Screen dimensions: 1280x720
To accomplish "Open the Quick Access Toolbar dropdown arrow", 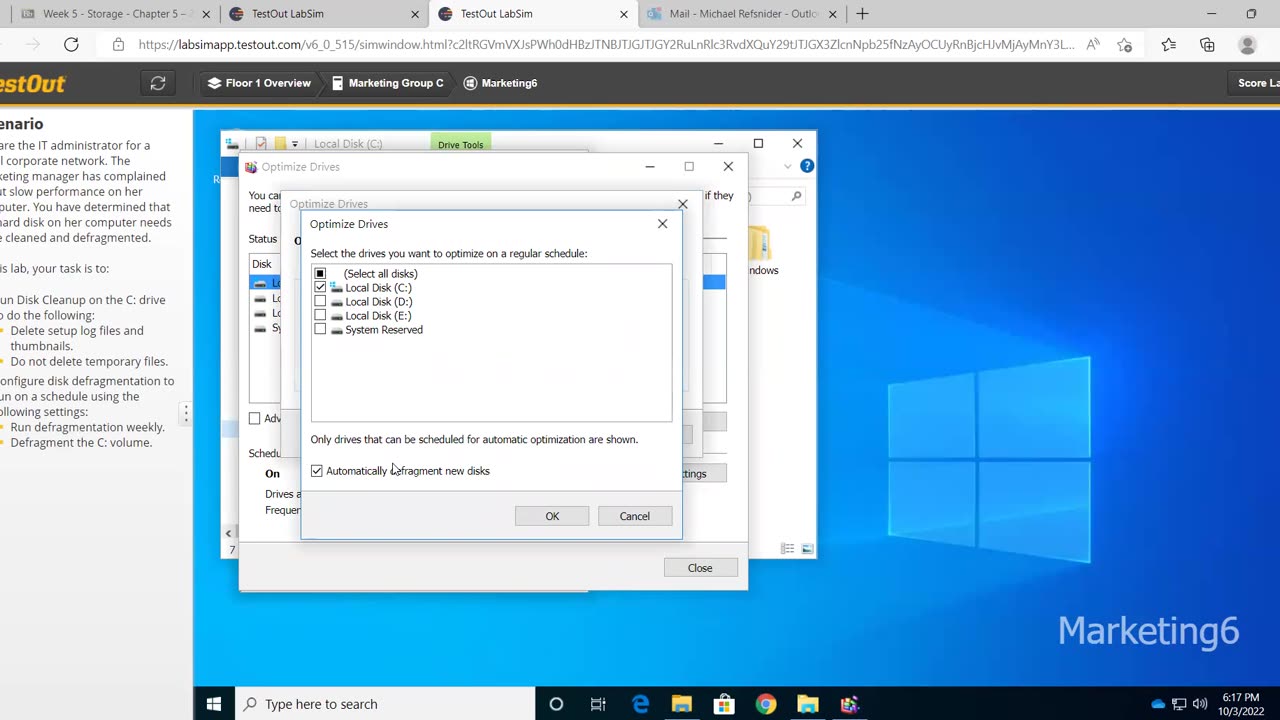I will tap(295, 144).
